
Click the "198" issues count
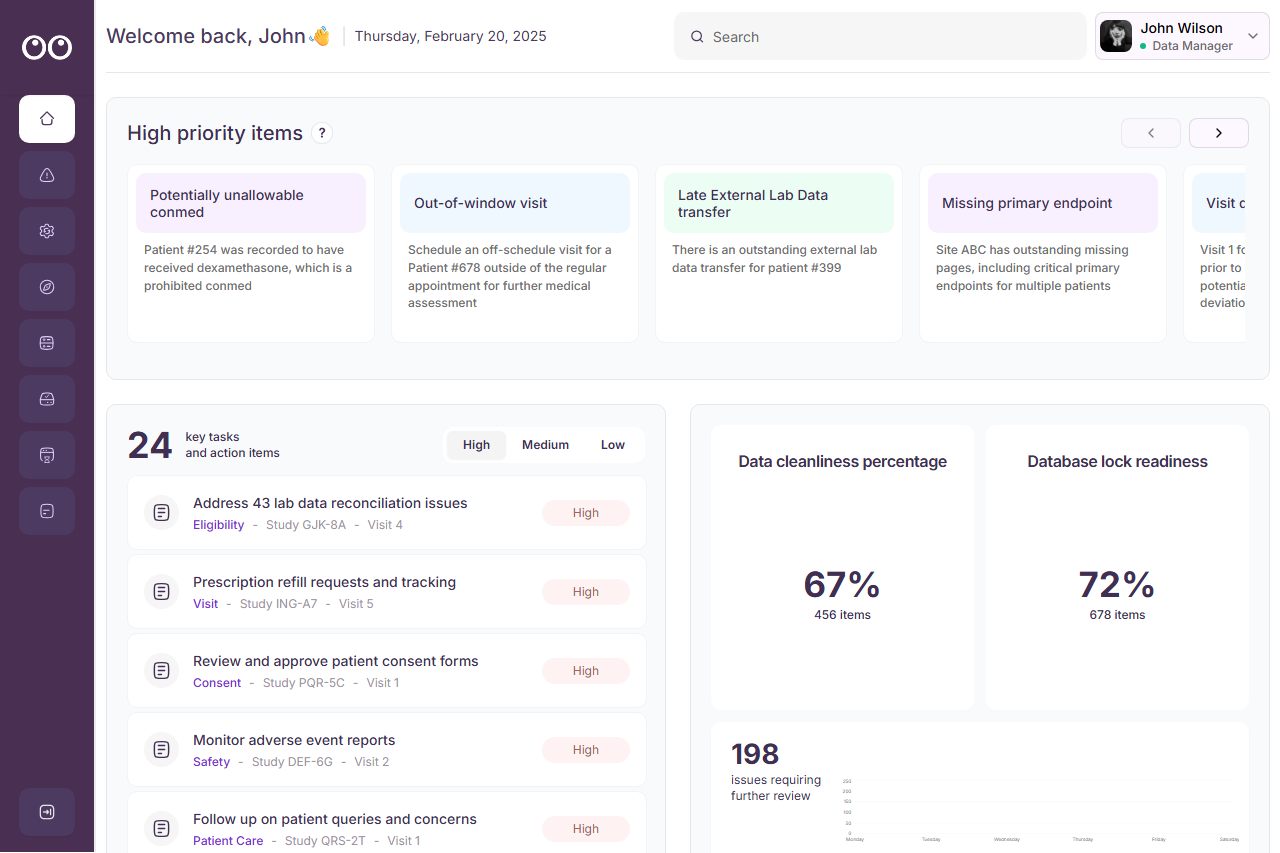(x=755, y=754)
